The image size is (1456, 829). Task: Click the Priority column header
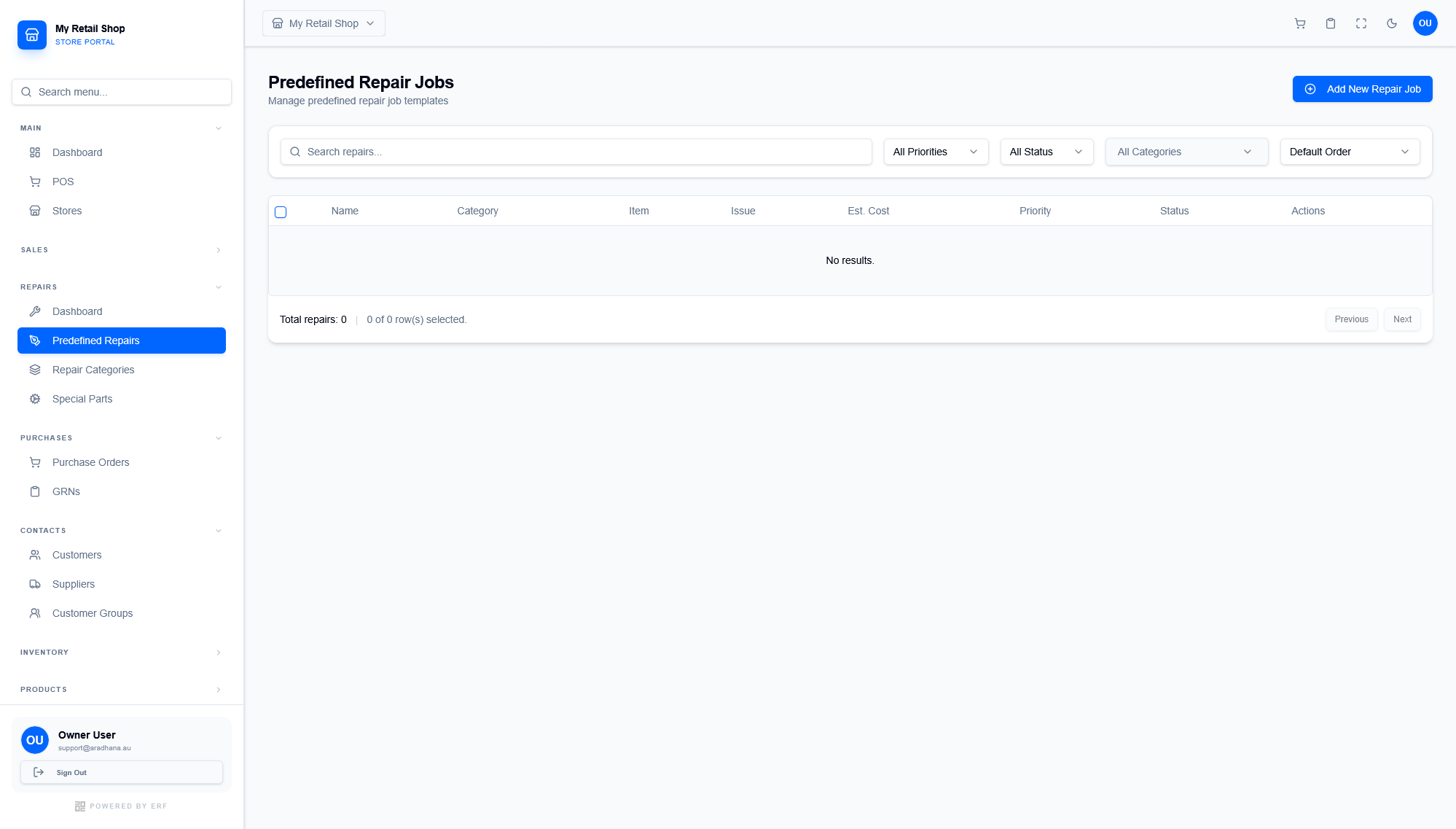pyautogui.click(x=1035, y=211)
